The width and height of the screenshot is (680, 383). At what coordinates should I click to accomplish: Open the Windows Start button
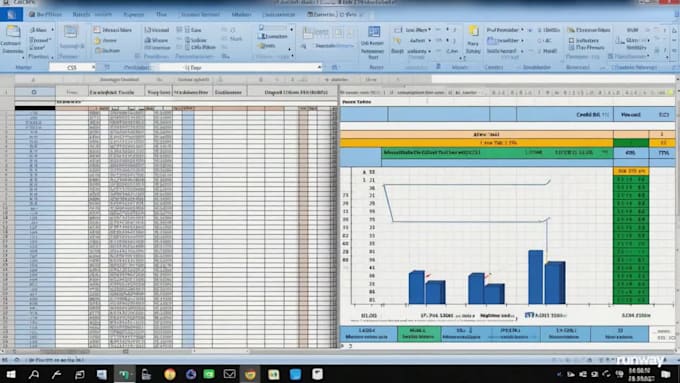tap(10, 374)
